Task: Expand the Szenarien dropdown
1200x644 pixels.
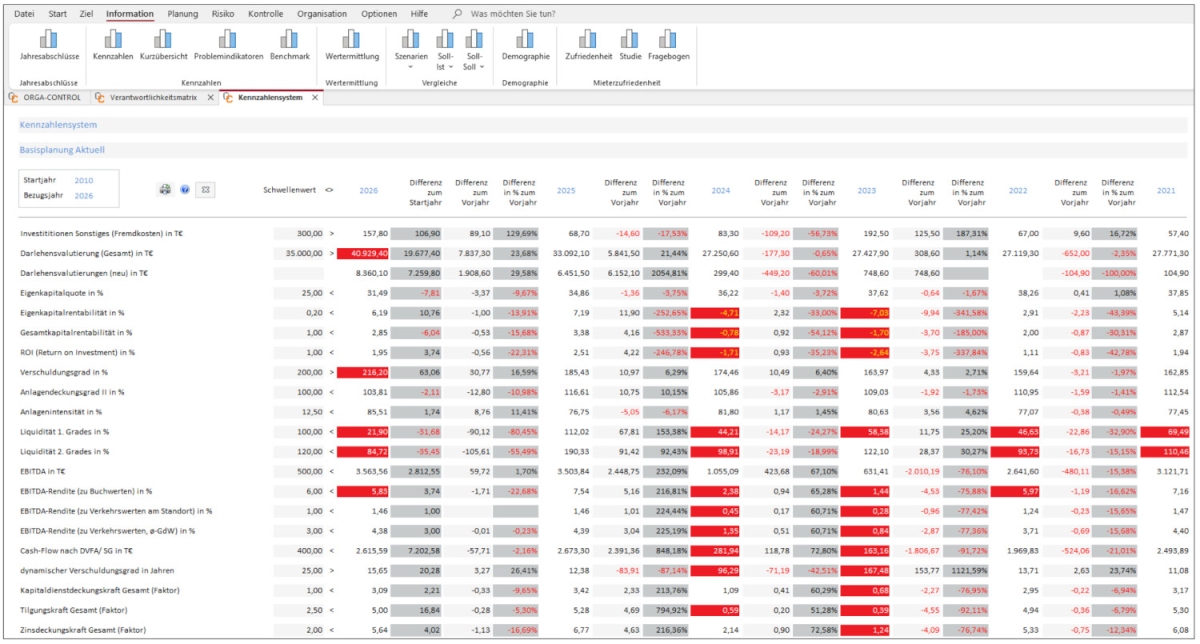Action: [x=411, y=47]
